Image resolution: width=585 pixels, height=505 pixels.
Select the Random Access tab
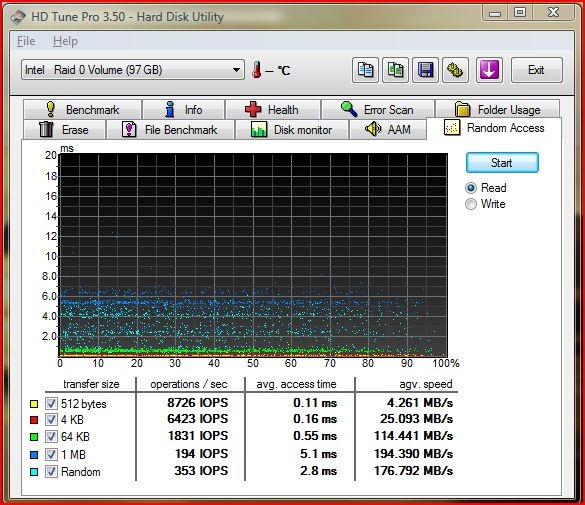pos(494,128)
